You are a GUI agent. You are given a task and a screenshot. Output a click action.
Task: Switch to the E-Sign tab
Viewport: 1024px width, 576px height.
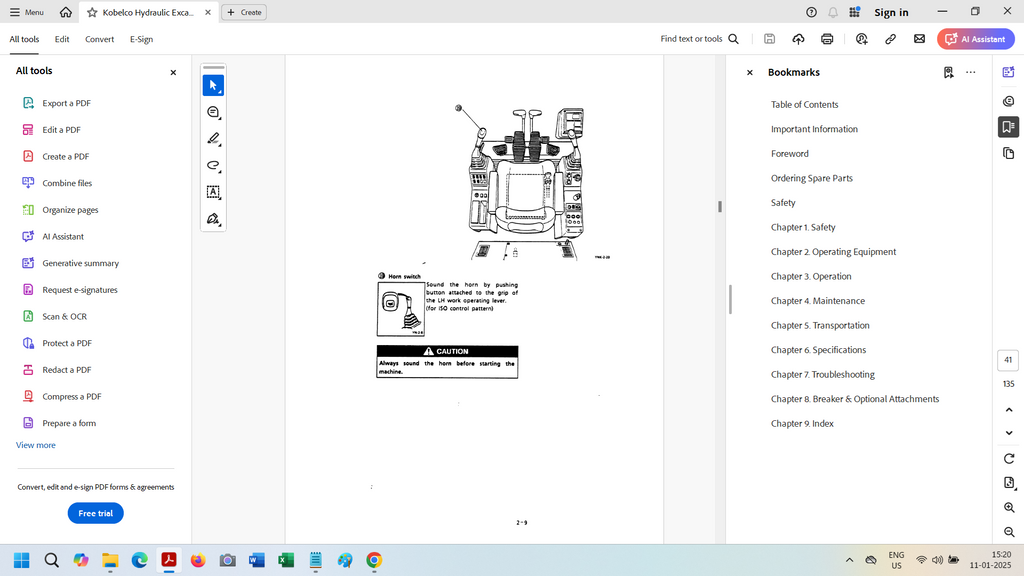click(x=141, y=39)
